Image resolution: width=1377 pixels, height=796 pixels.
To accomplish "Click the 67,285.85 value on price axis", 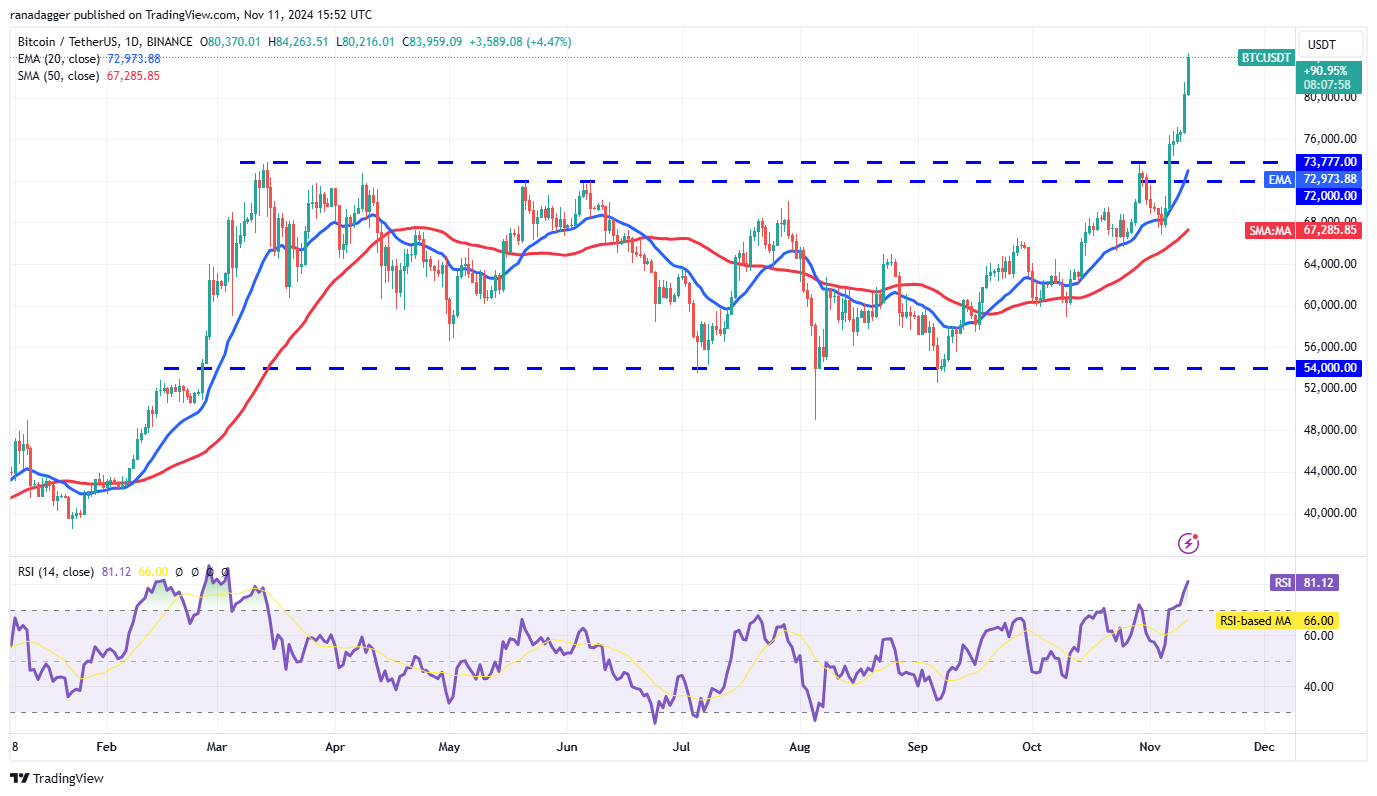I will [1330, 230].
